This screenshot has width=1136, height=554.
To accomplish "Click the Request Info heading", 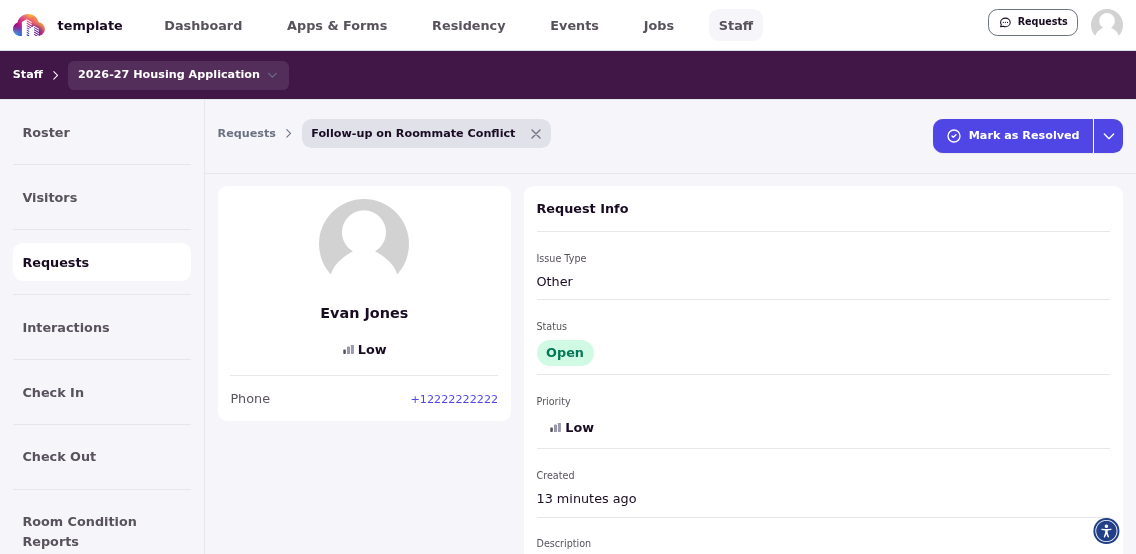I will (x=582, y=209).
